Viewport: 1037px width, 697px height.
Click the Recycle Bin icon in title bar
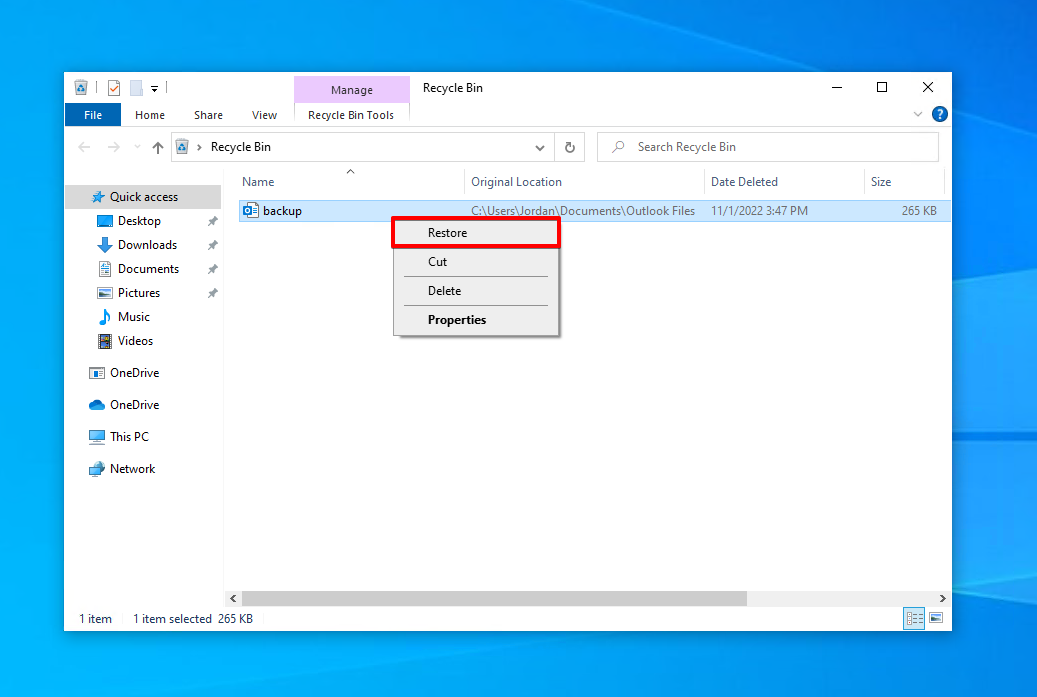pos(81,87)
